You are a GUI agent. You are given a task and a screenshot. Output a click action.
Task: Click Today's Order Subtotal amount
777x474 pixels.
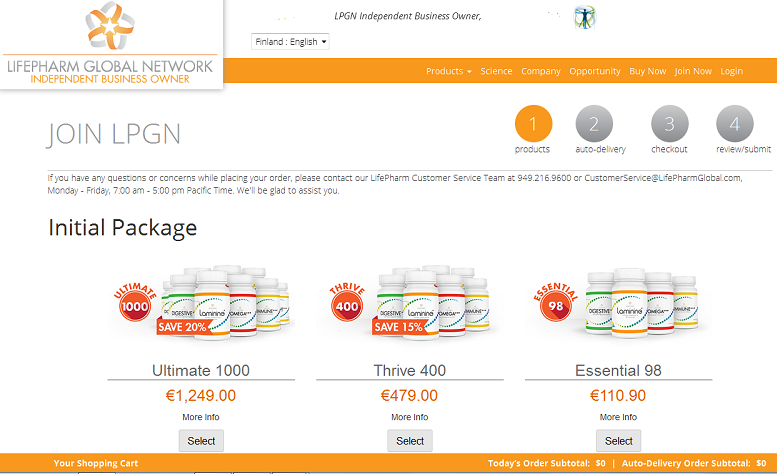point(601,463)
